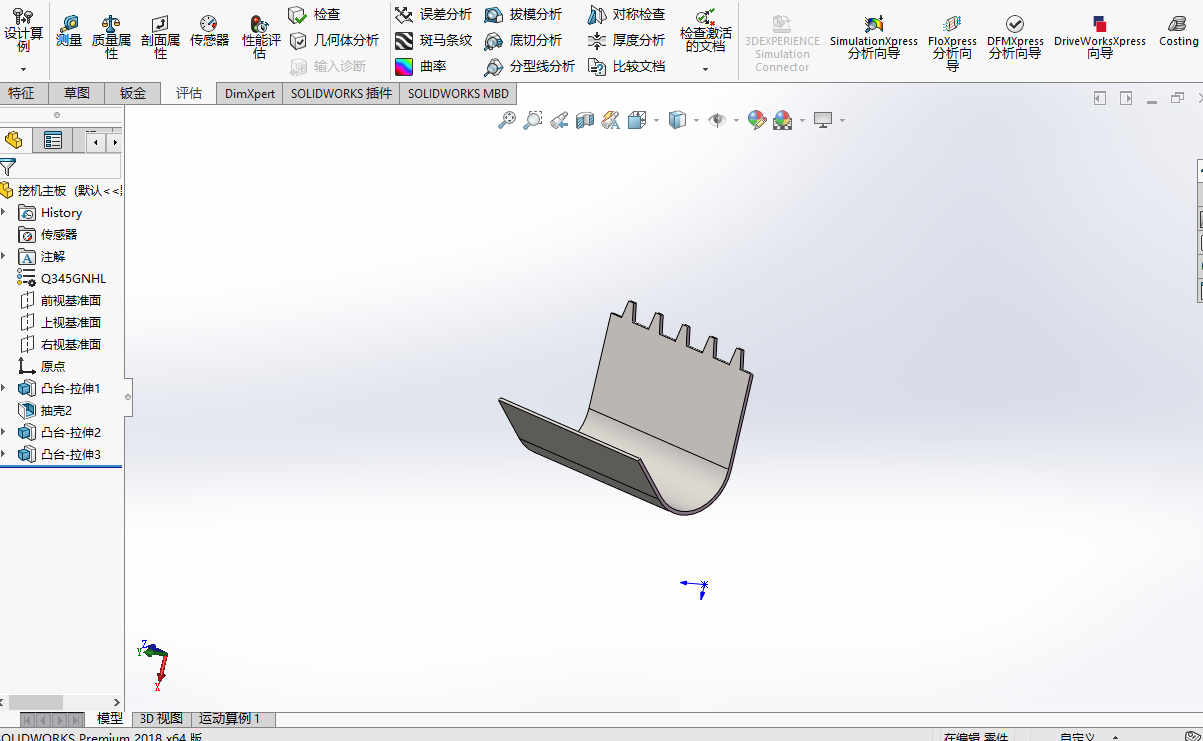Screen dimensions: 1203x741
Task: Launch DFMXpress 分析向导
Action: [x=1015, y=37]
